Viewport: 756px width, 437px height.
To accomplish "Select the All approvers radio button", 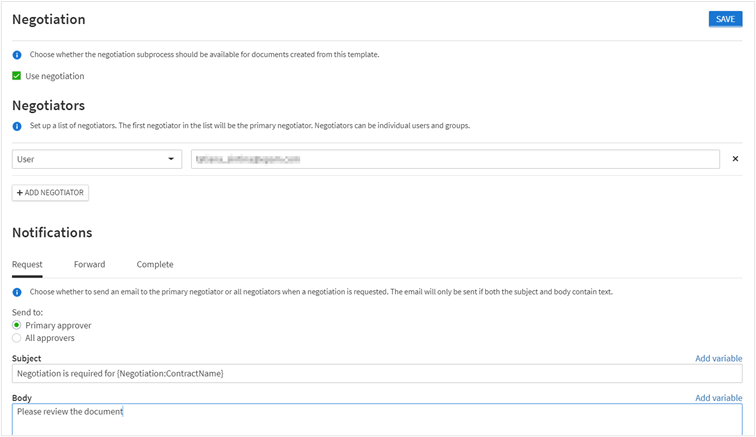I will [x=17, y=338].
